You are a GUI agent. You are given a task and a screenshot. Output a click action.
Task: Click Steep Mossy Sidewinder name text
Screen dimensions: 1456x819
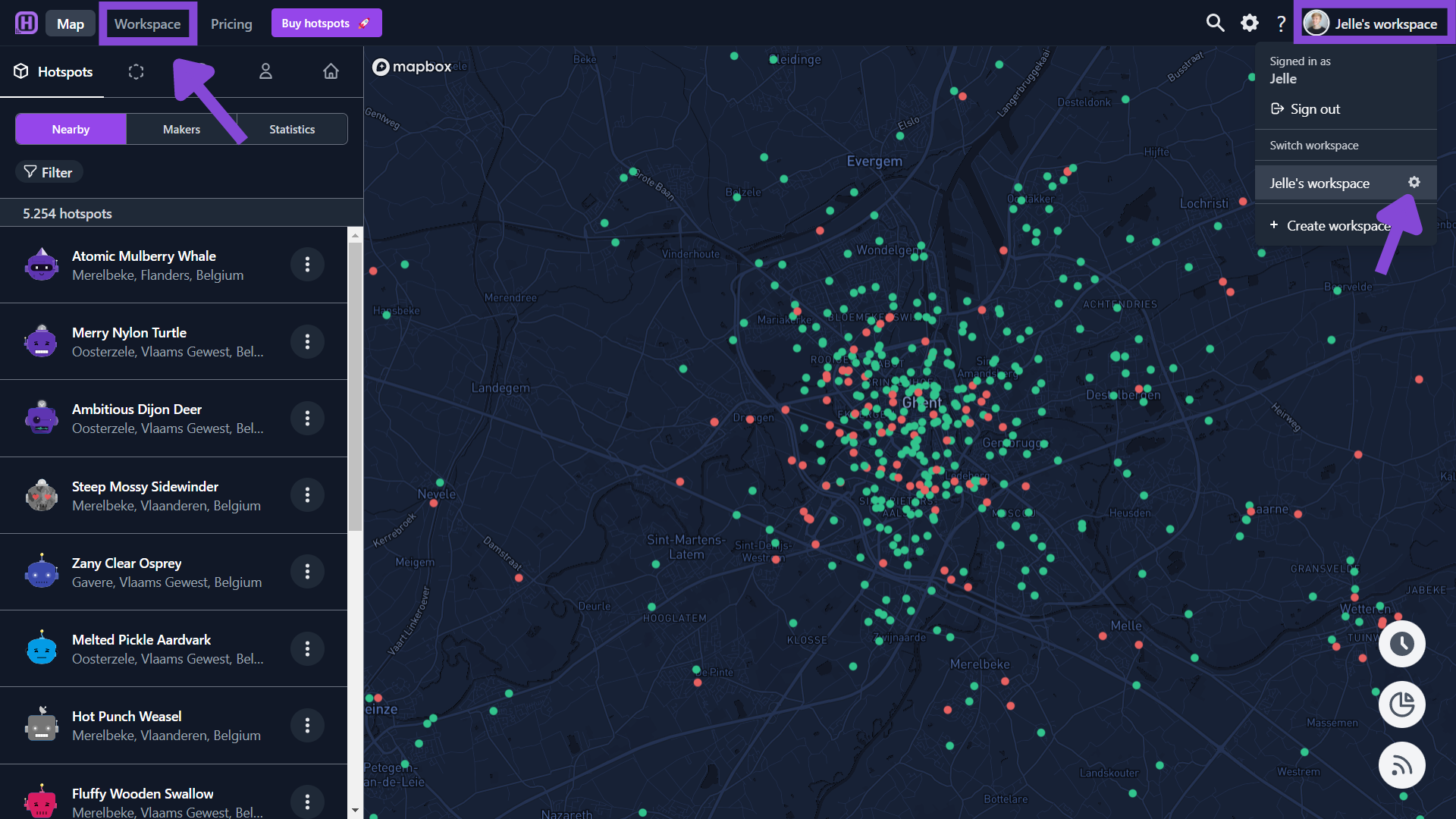click(145, 486)
